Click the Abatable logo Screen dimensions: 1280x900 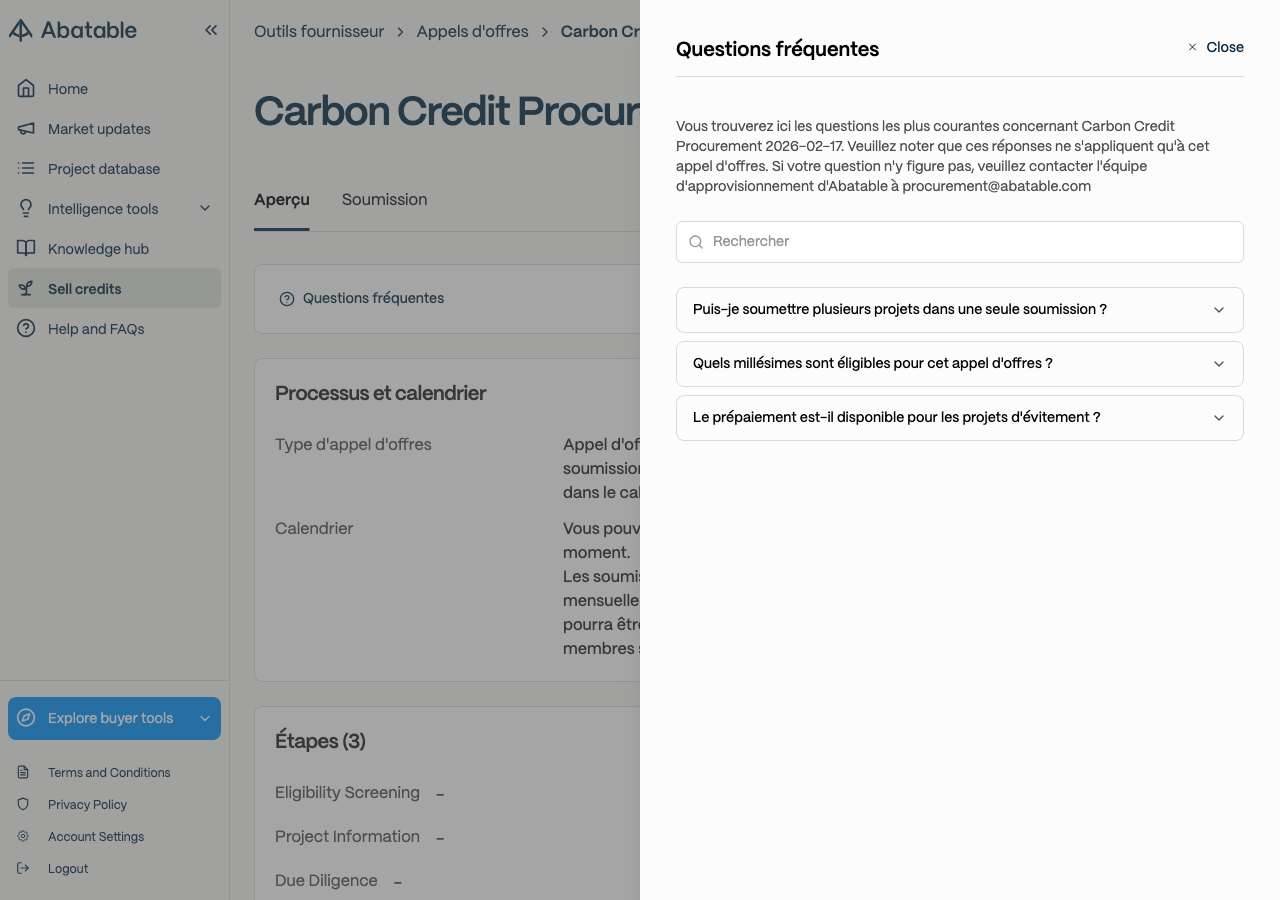click(x=73, y=30)
